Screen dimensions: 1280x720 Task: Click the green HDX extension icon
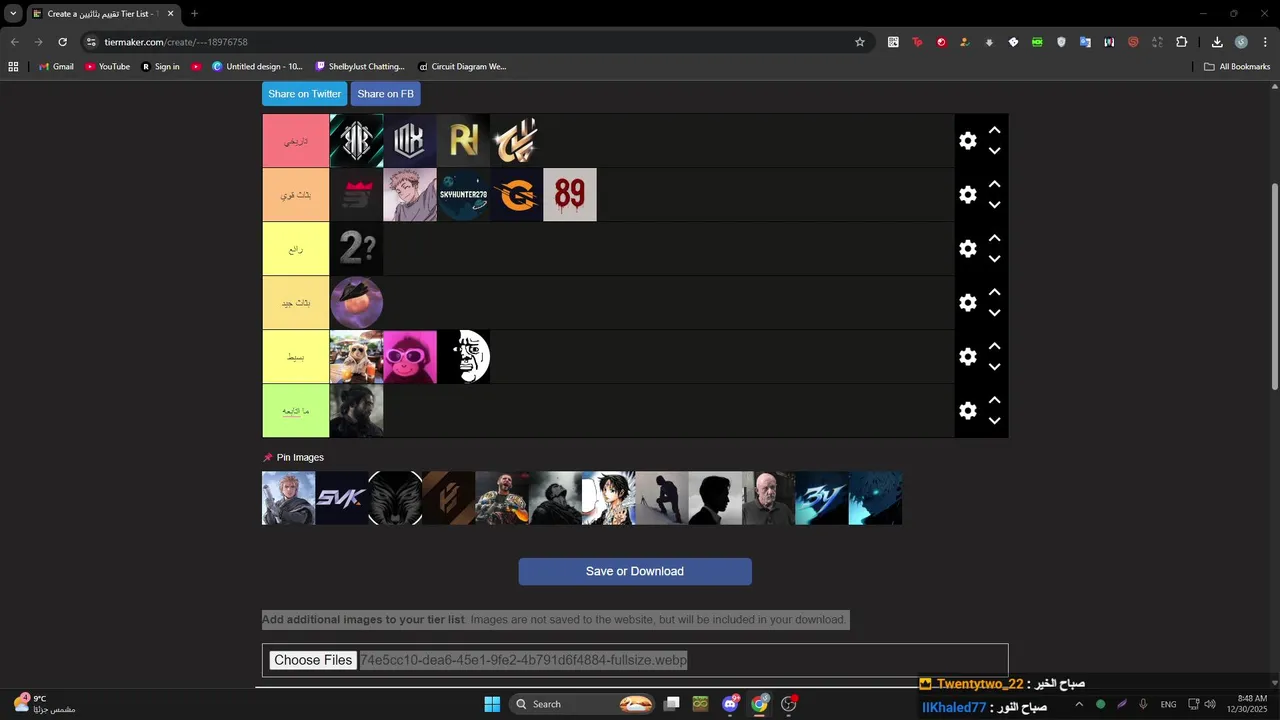point(1037,42)
